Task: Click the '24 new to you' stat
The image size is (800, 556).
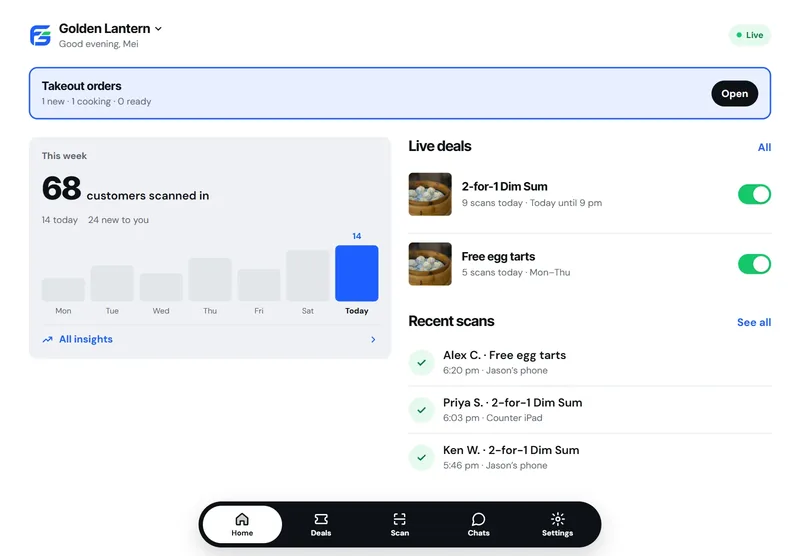Action: [x=118, y=220]
